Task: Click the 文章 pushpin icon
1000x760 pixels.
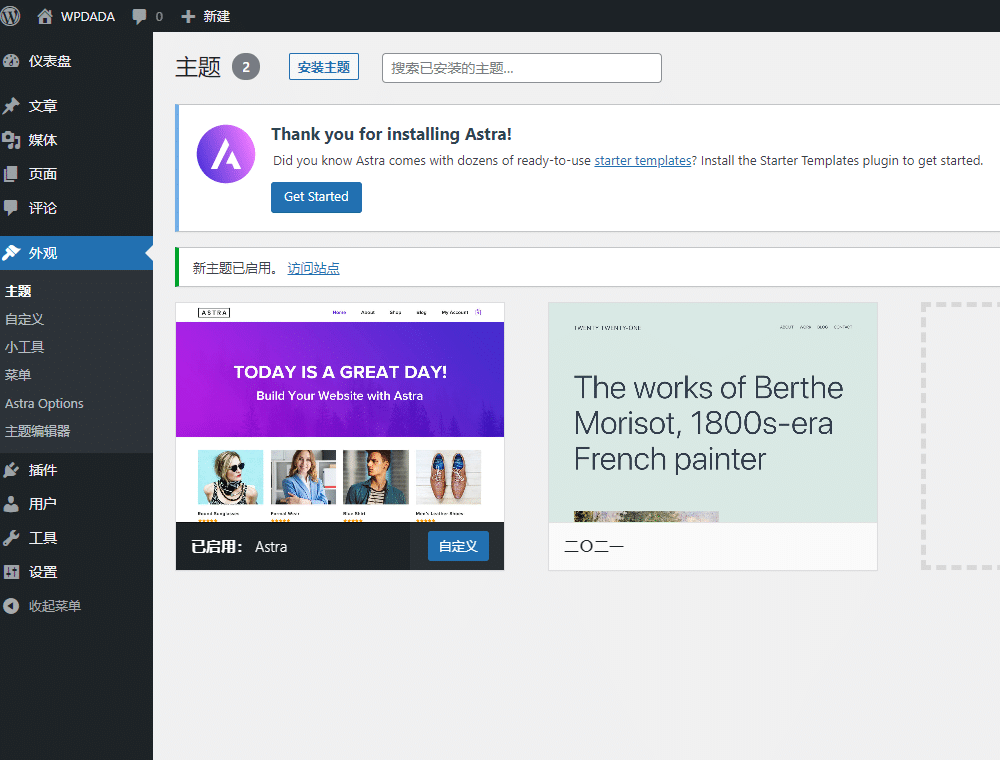Action: point(11,106)
